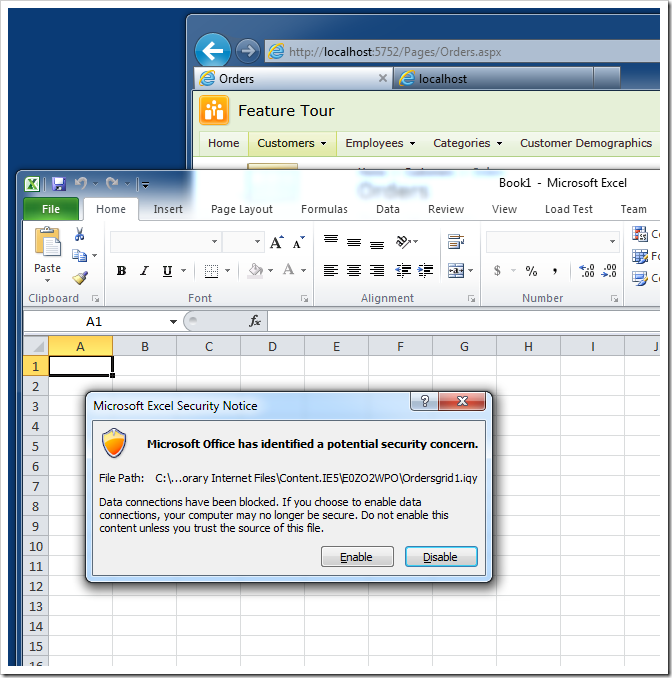Open the Font dialog launcher
The width and height of the screenshot is (672, 678).
pyautogui.click(x=304, y=298)
